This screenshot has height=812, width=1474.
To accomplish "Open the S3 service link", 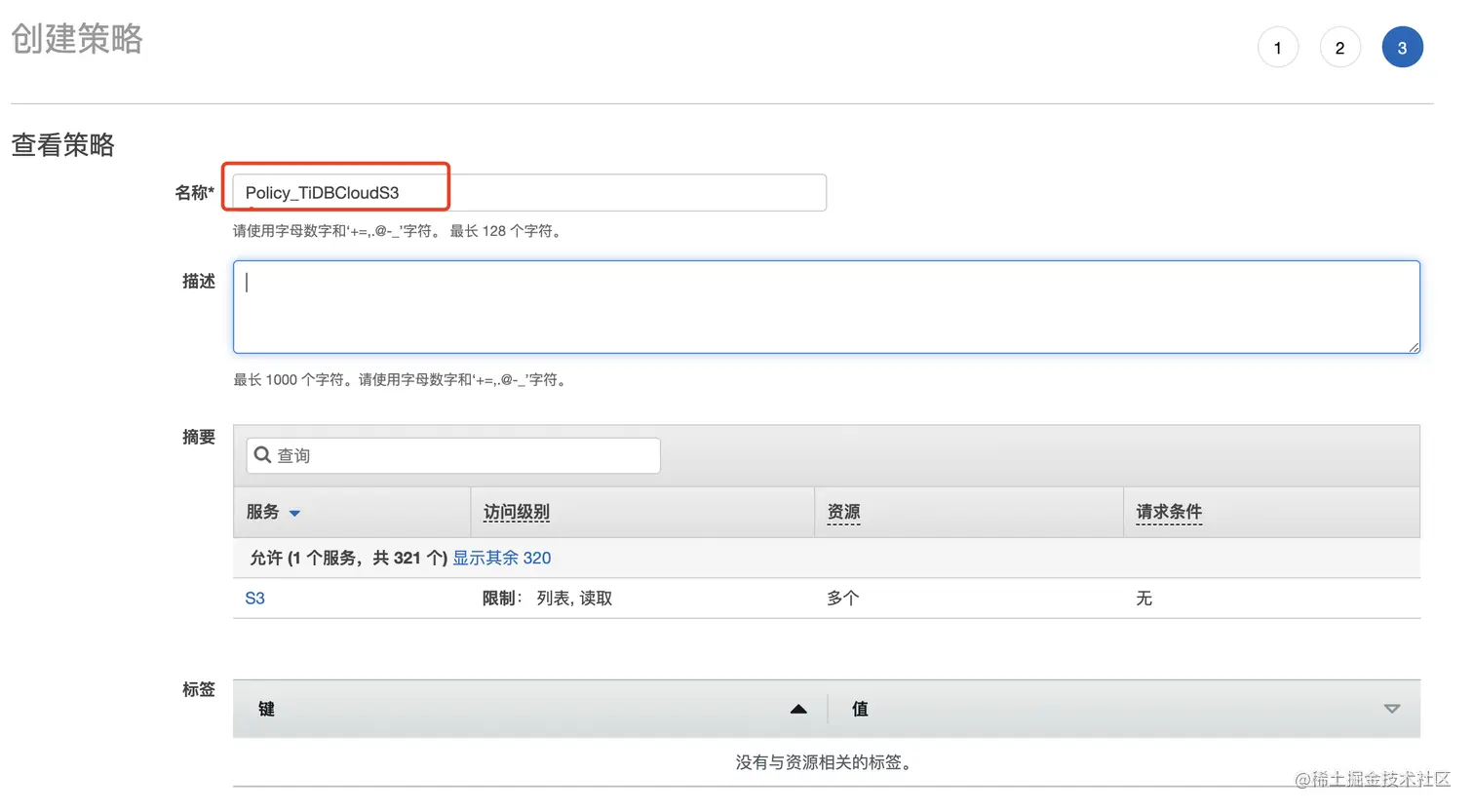I will (254, 598).
